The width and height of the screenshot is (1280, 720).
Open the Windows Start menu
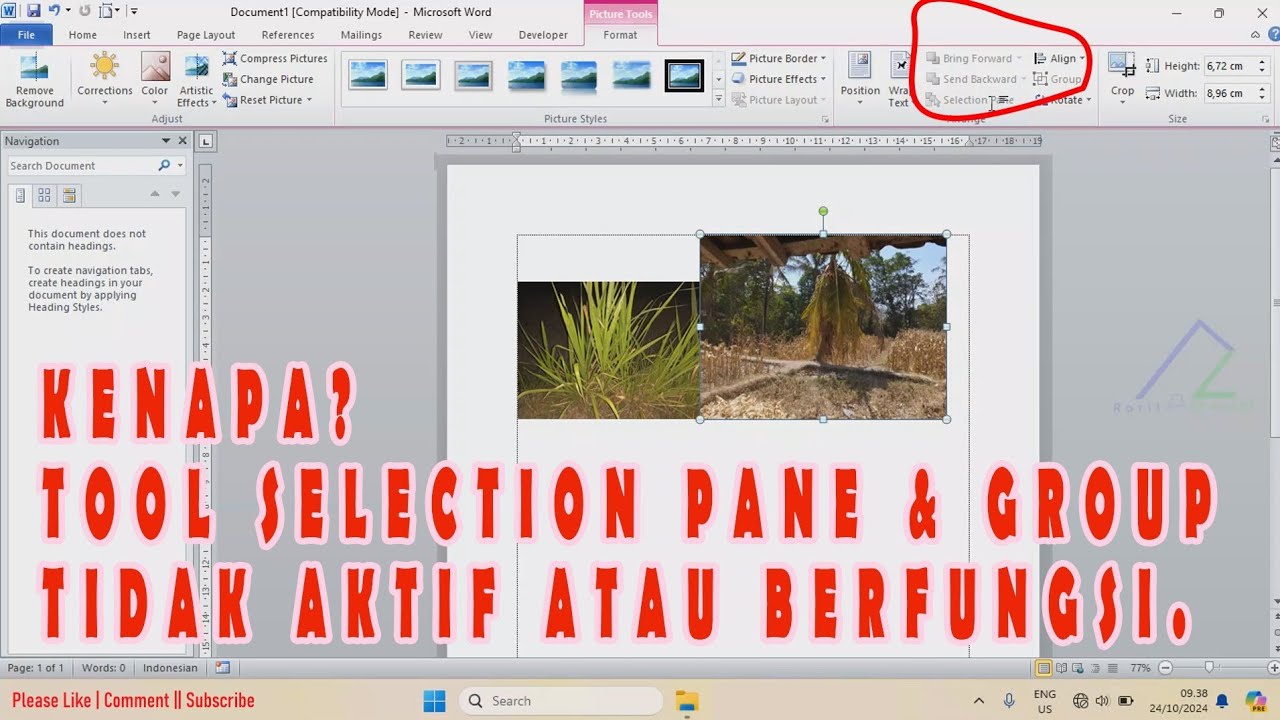434,701
